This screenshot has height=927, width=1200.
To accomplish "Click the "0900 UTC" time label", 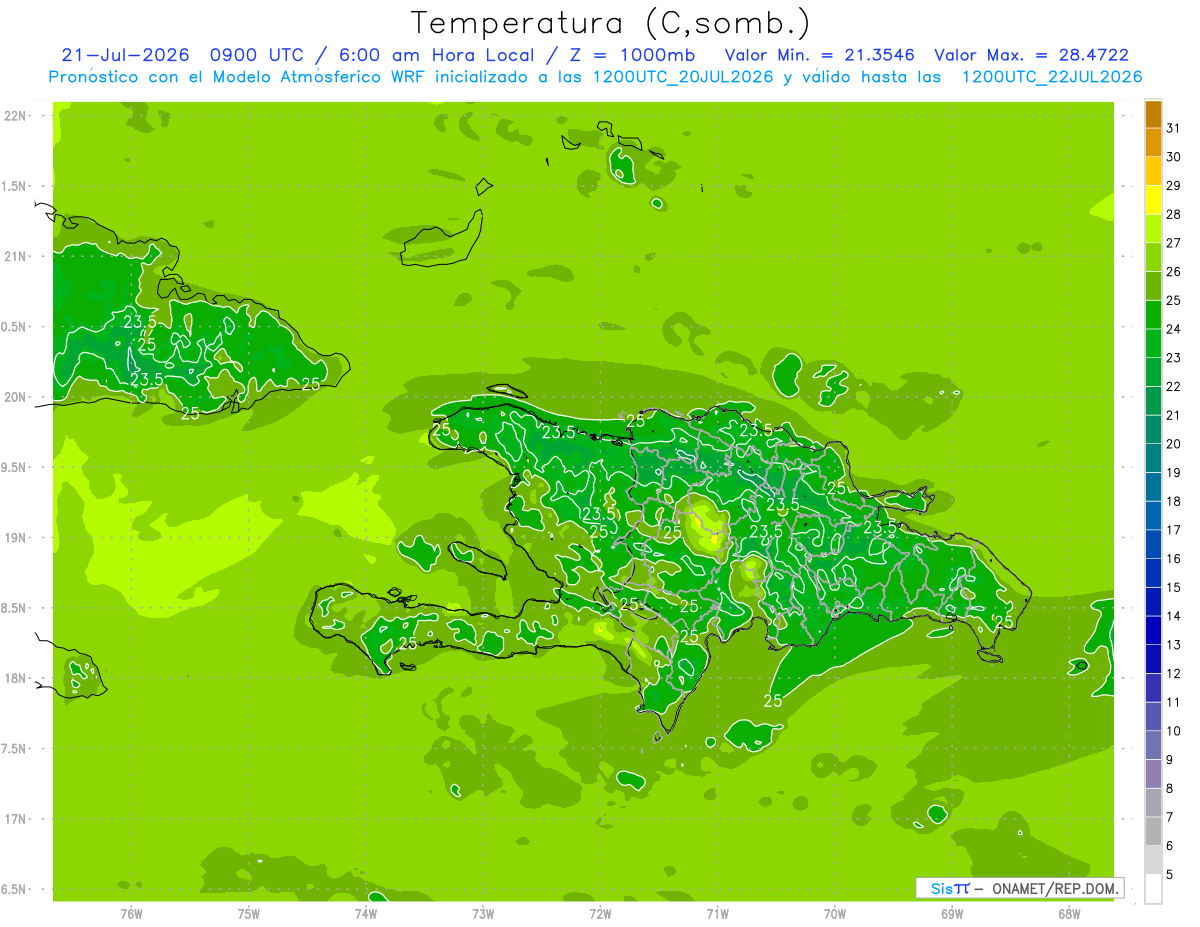I will [x=255, y=56].
